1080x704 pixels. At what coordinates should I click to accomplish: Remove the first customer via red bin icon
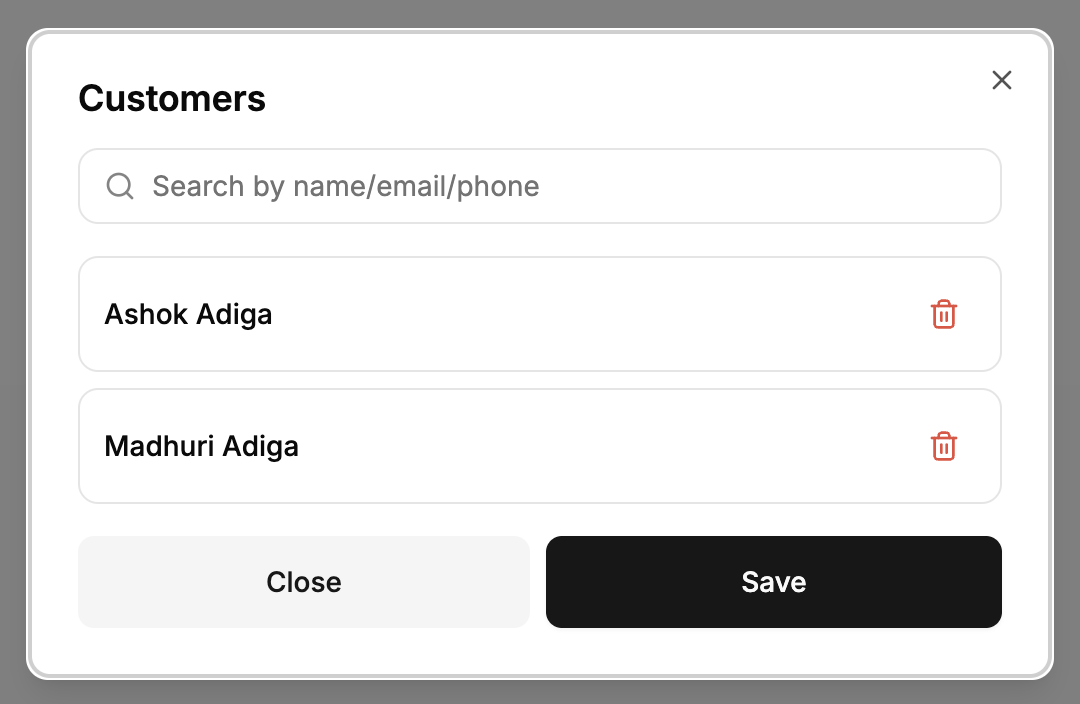(943, 314)
